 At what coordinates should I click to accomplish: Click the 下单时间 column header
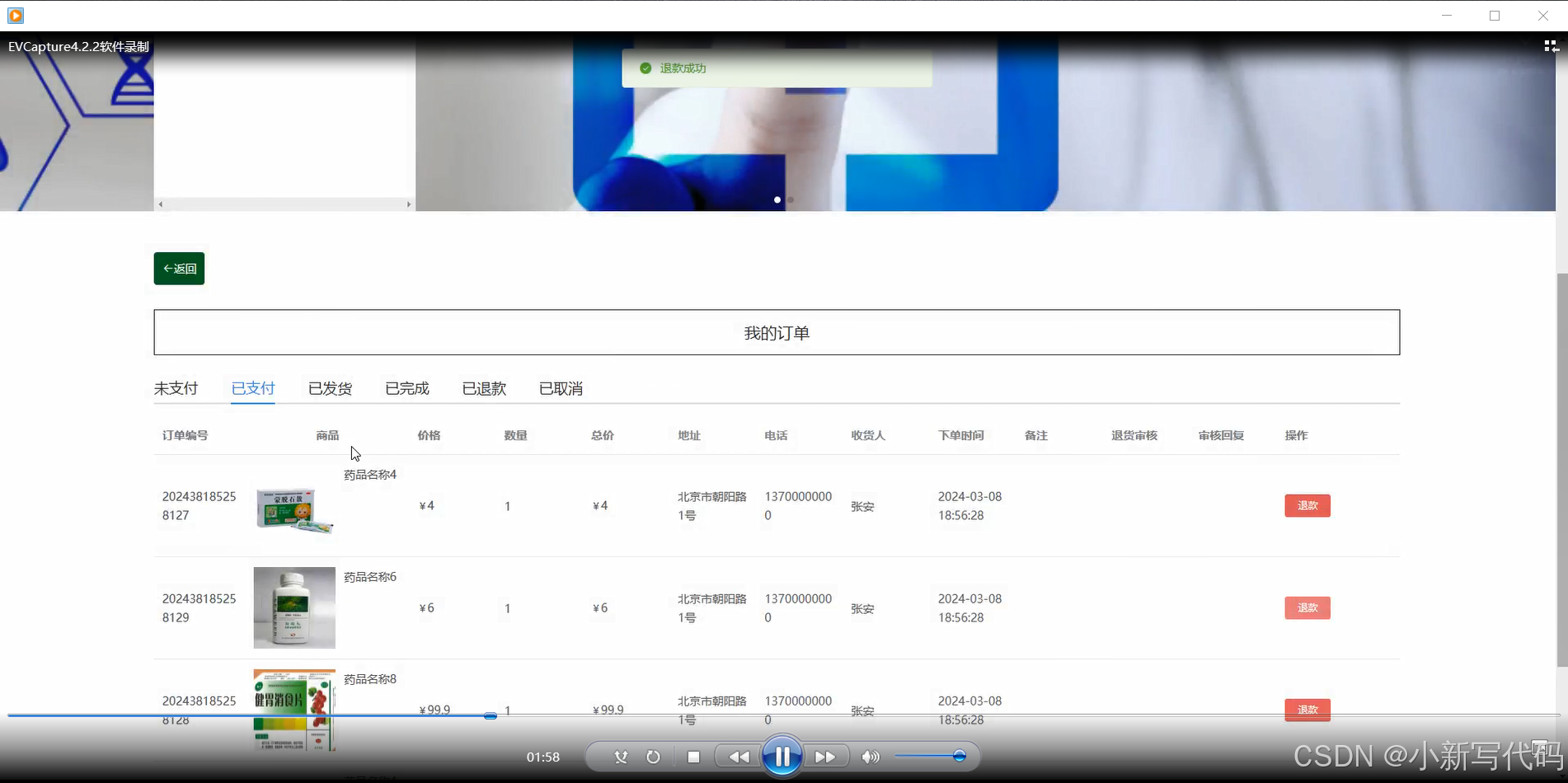(x=960, y=435)
